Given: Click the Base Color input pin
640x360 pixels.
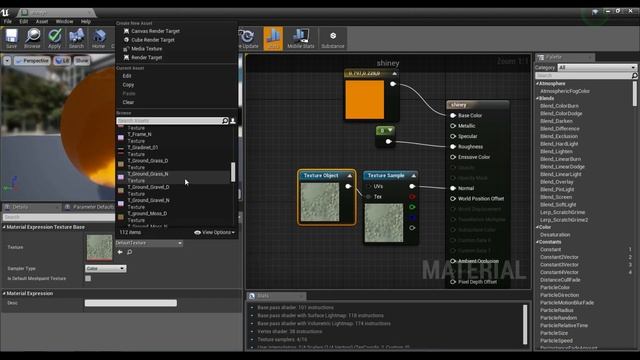Looking at the screenshot, I should pos(453,116).
